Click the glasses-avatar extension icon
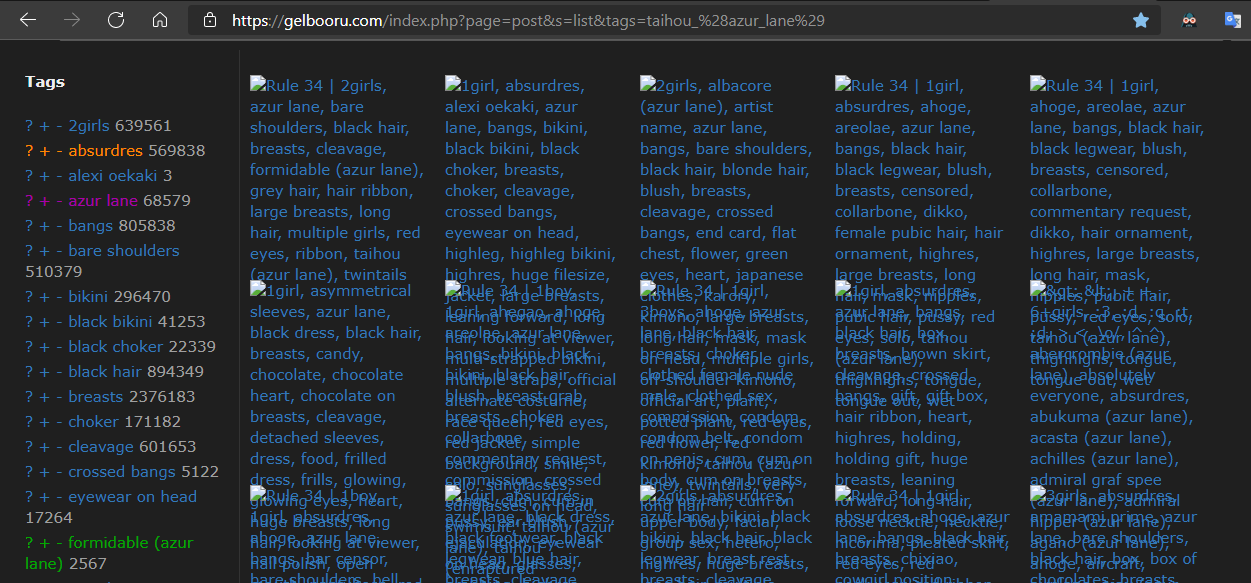The height and width of the screenshot is (583, 1251). 1189,19
